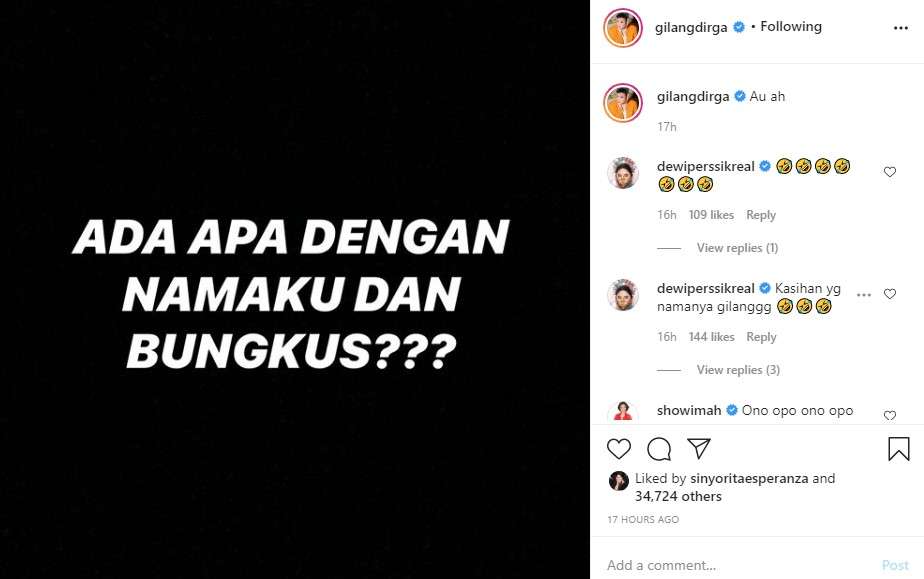Image resolution: width=924 pixels, height=579 pixels.
Task: Reply to dewiperssikreal's emoji comment
Action: [761, 215]
